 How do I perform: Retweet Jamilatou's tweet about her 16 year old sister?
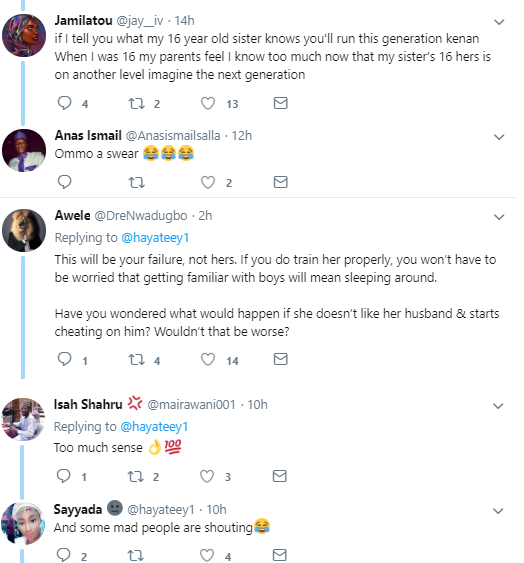[137, 103]
